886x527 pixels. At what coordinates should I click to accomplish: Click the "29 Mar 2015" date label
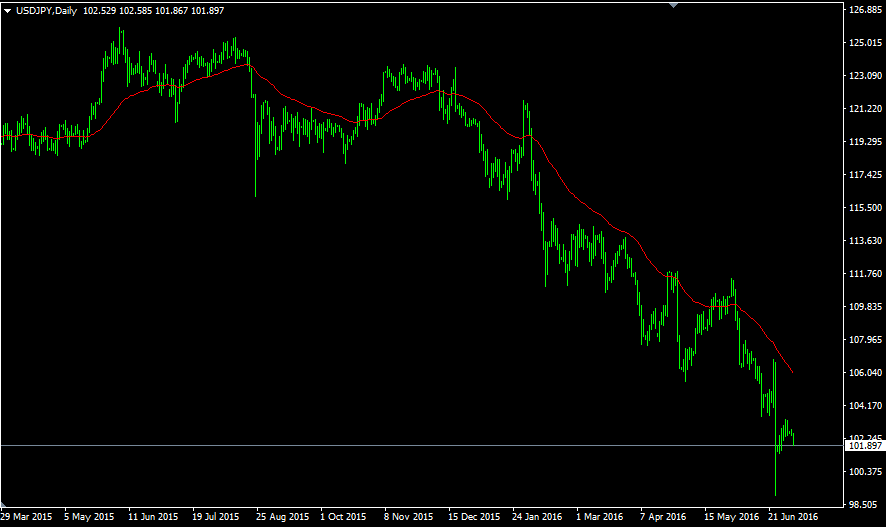click(26, 517)
